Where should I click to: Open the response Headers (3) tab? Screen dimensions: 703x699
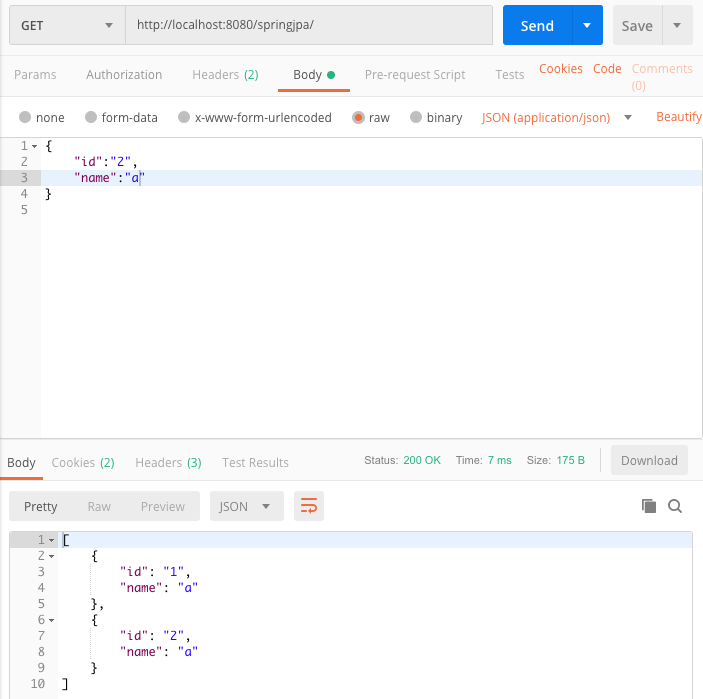(168, 462)
